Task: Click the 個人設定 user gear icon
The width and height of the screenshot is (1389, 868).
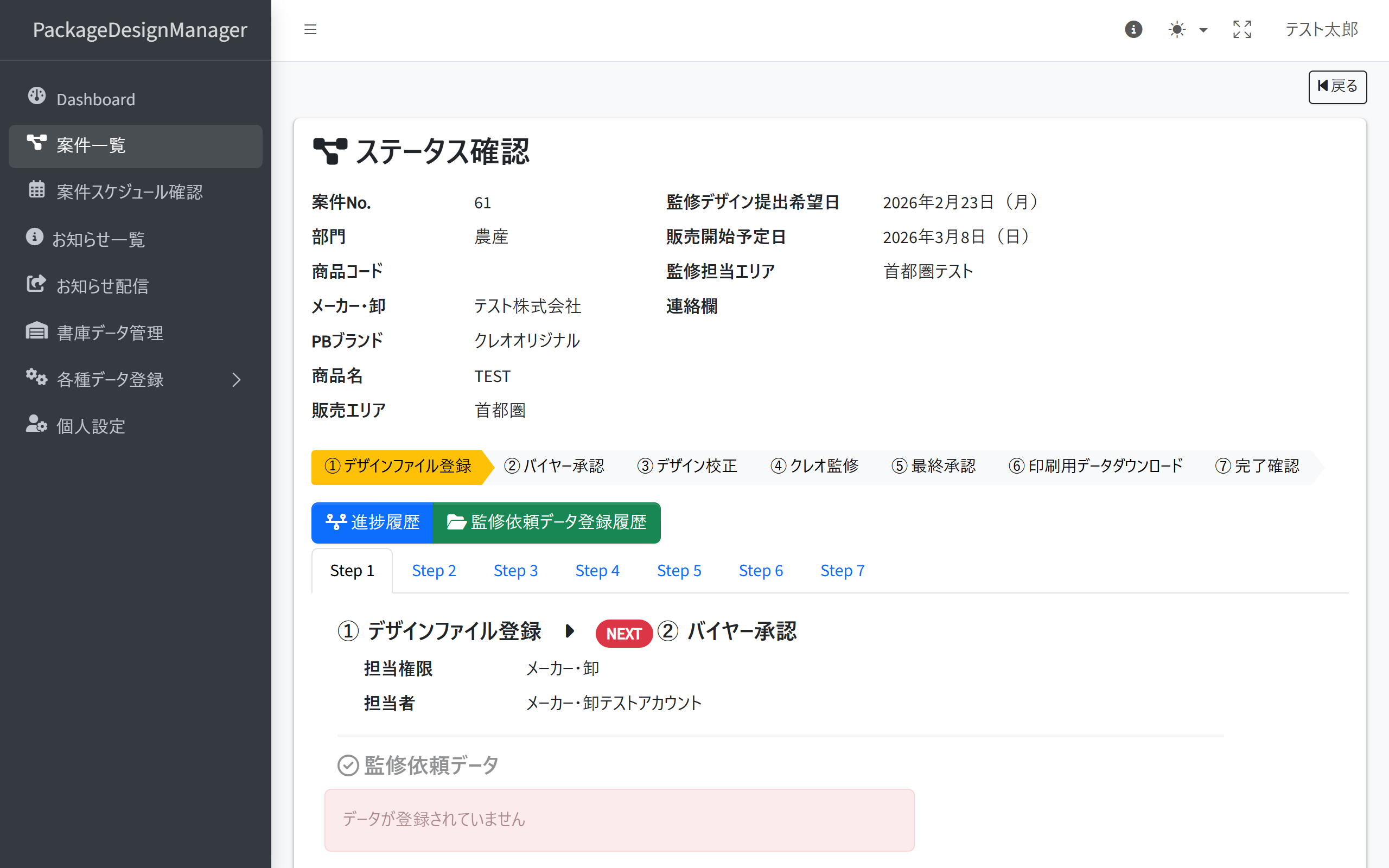Action: 36,424
